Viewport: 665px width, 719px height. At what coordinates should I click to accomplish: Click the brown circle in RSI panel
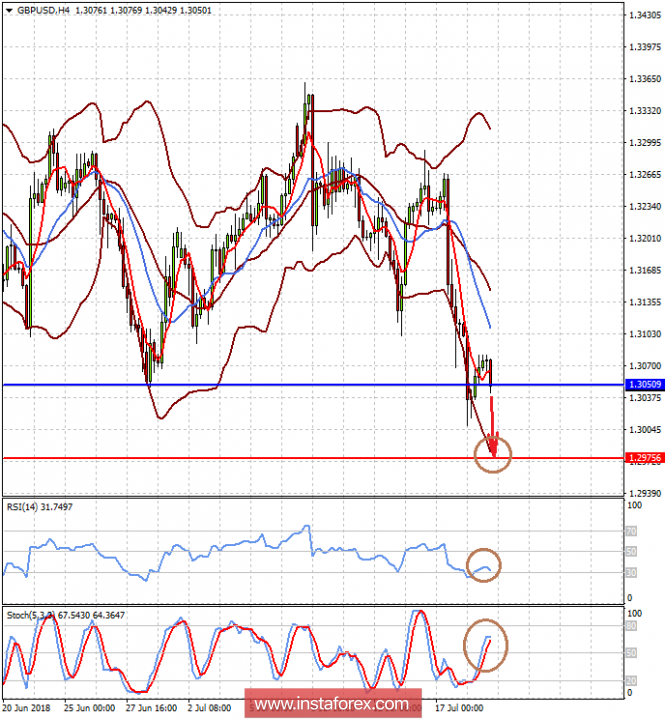point(483,565)
